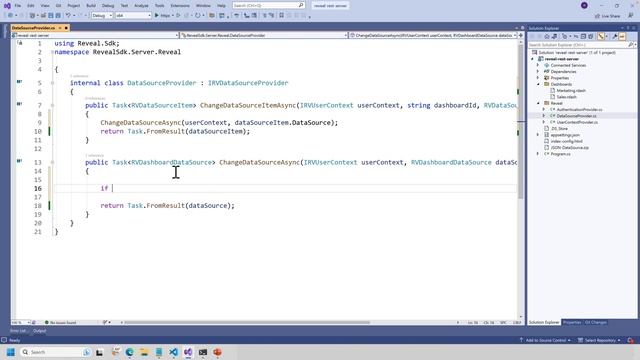Toggle Preview Selected Items in Solution Explorer
Screen dimensions: 640x360
(x=622, y=37)
